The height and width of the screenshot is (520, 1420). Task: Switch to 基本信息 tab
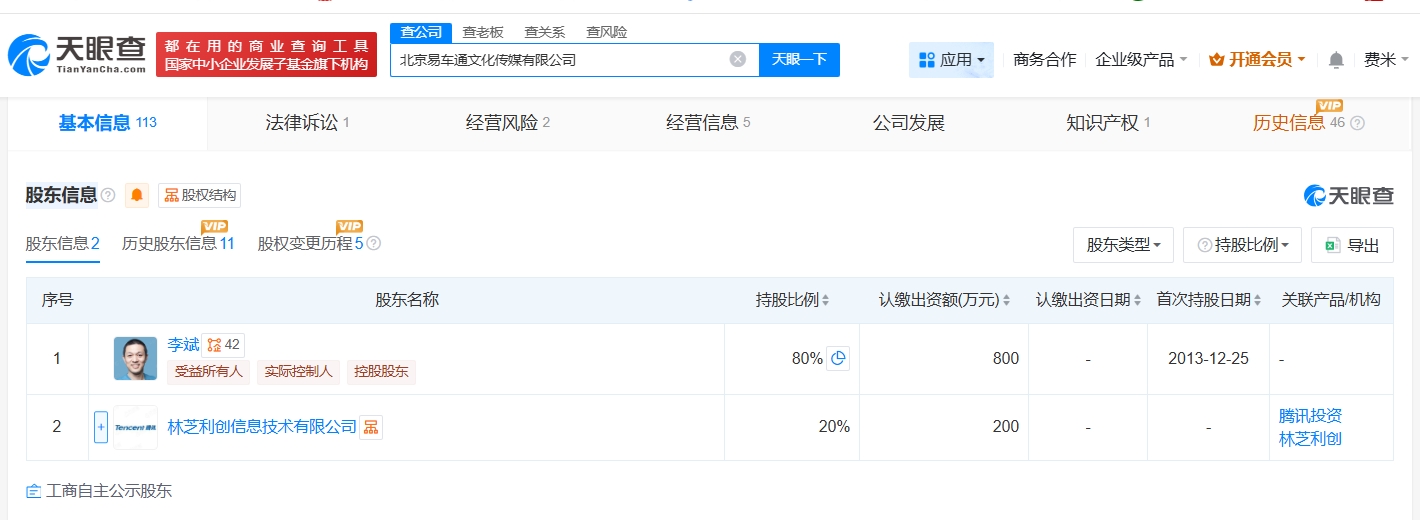point(107,123)
